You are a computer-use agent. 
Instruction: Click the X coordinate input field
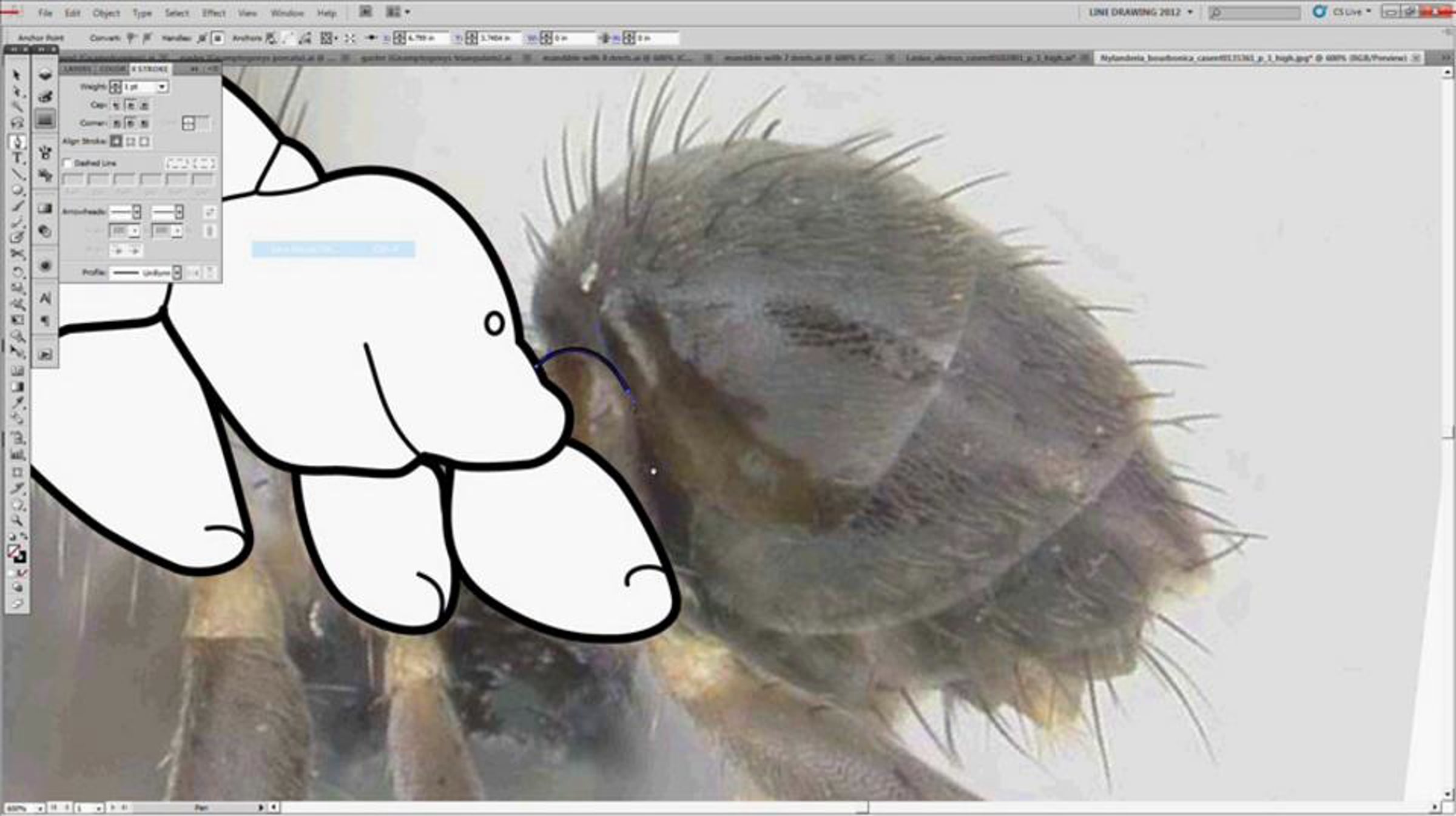426,38
